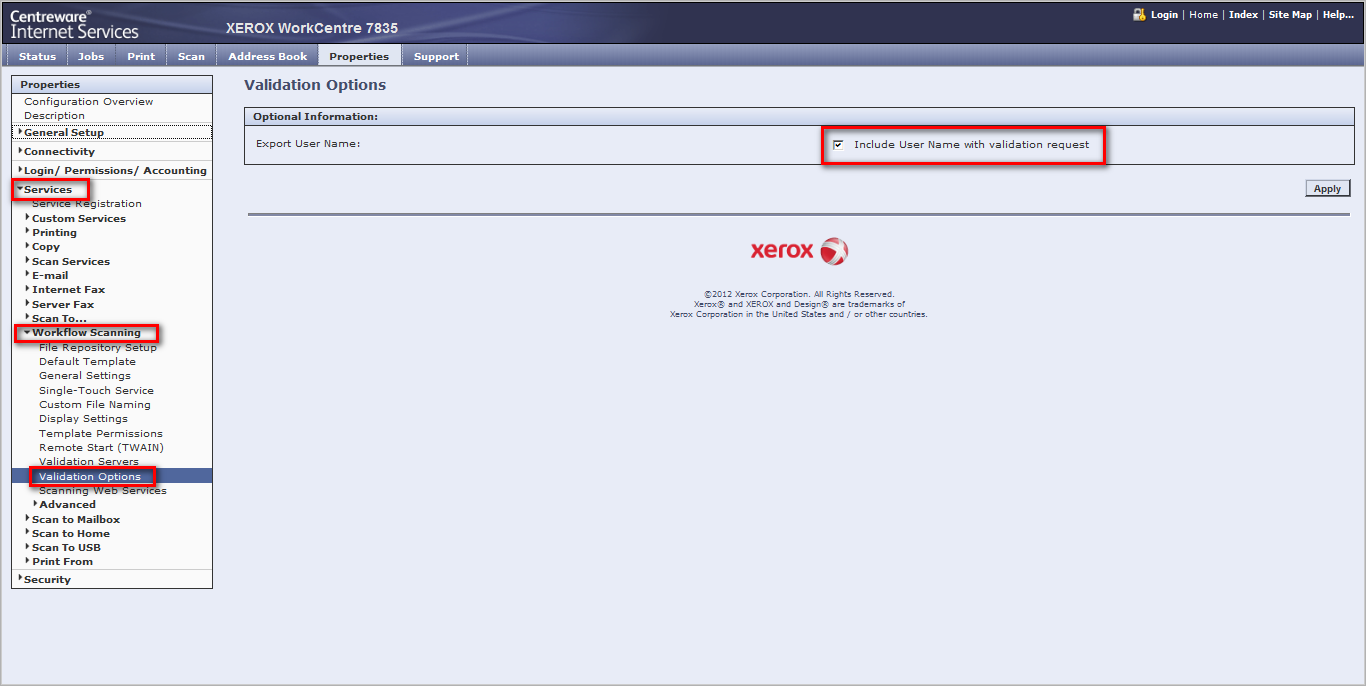Expand the Security section

20,579
